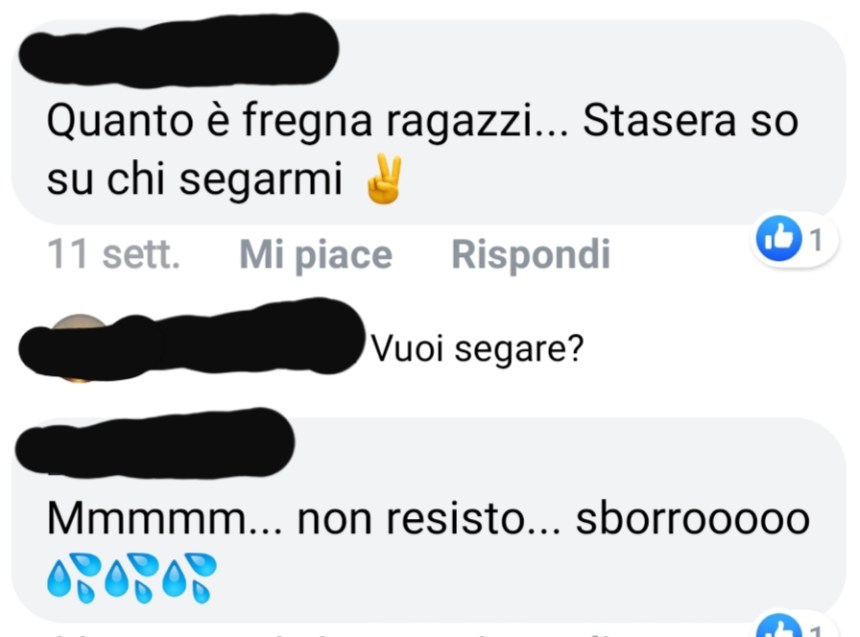Show who reacted via count '1' on first comment
860x637 pixels.
pyautogui.click(x=816, y=240)
